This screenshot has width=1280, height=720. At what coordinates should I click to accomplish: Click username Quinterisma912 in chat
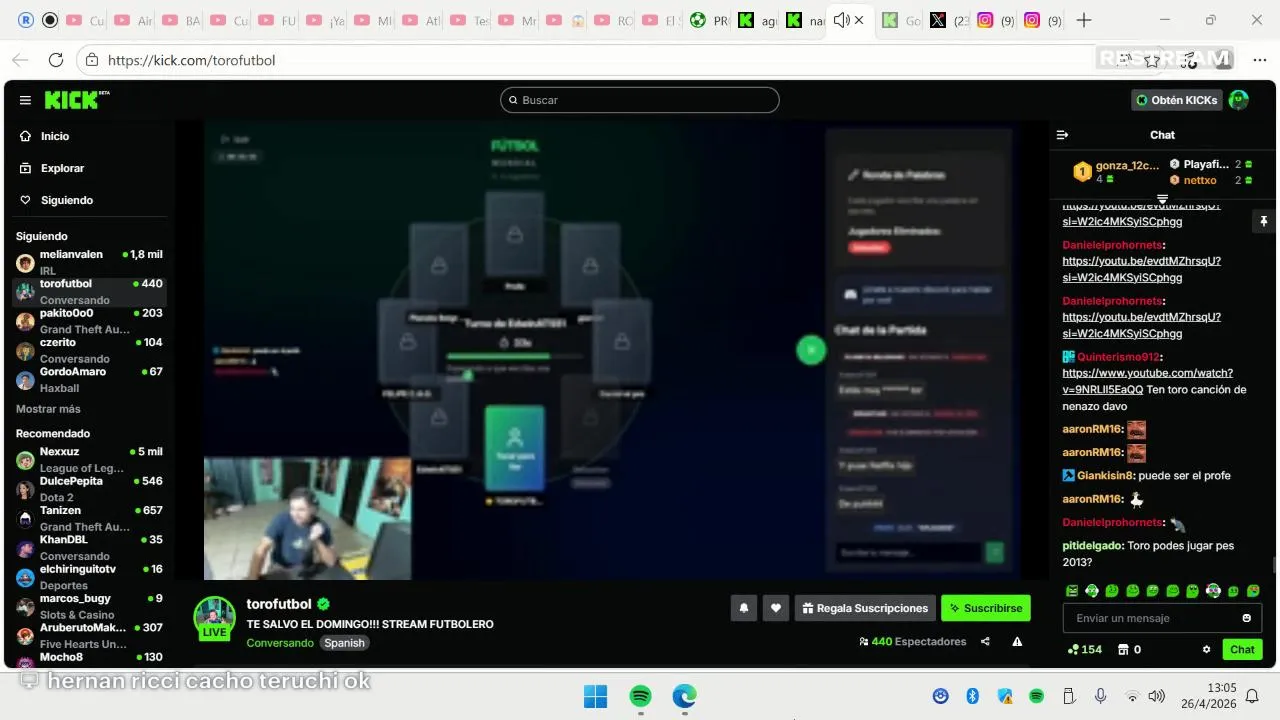(1118, 357)
